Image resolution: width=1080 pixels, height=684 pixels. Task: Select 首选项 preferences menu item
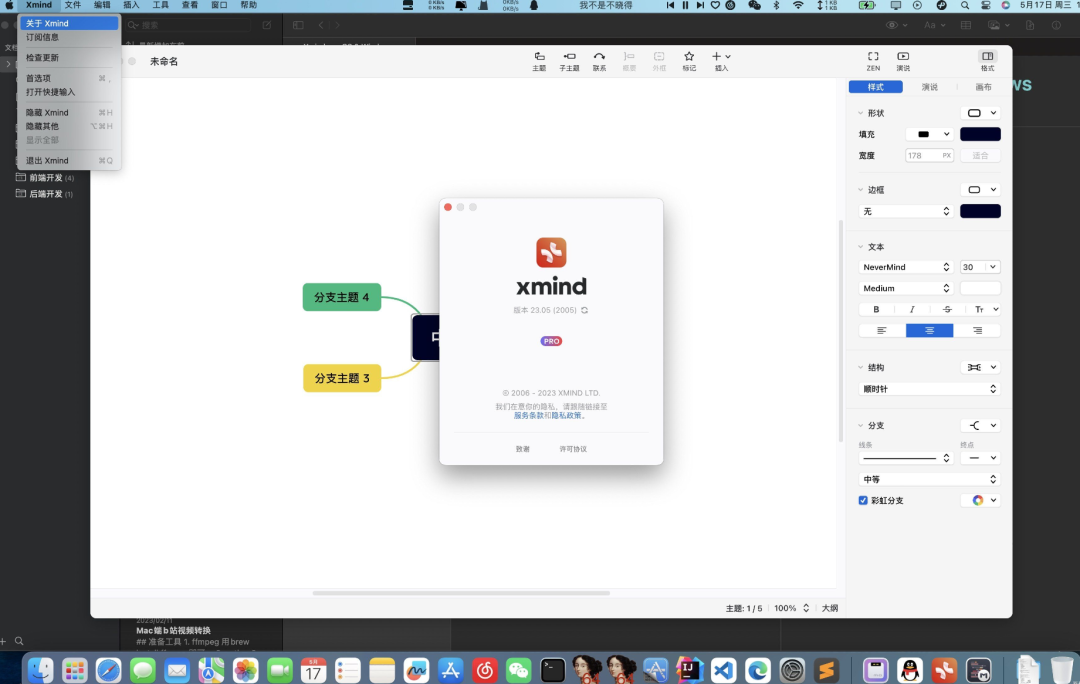[69, 79]
